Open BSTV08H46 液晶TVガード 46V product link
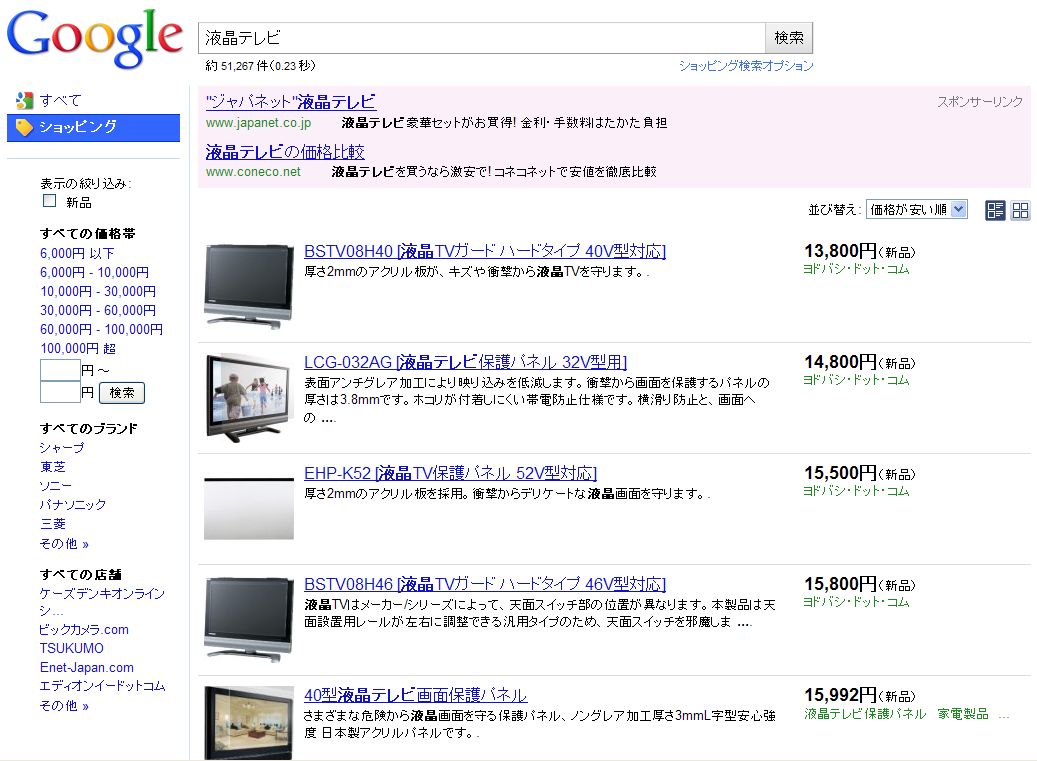The width and height of the screenshot is (1037, 761). (x=485, y=584)
